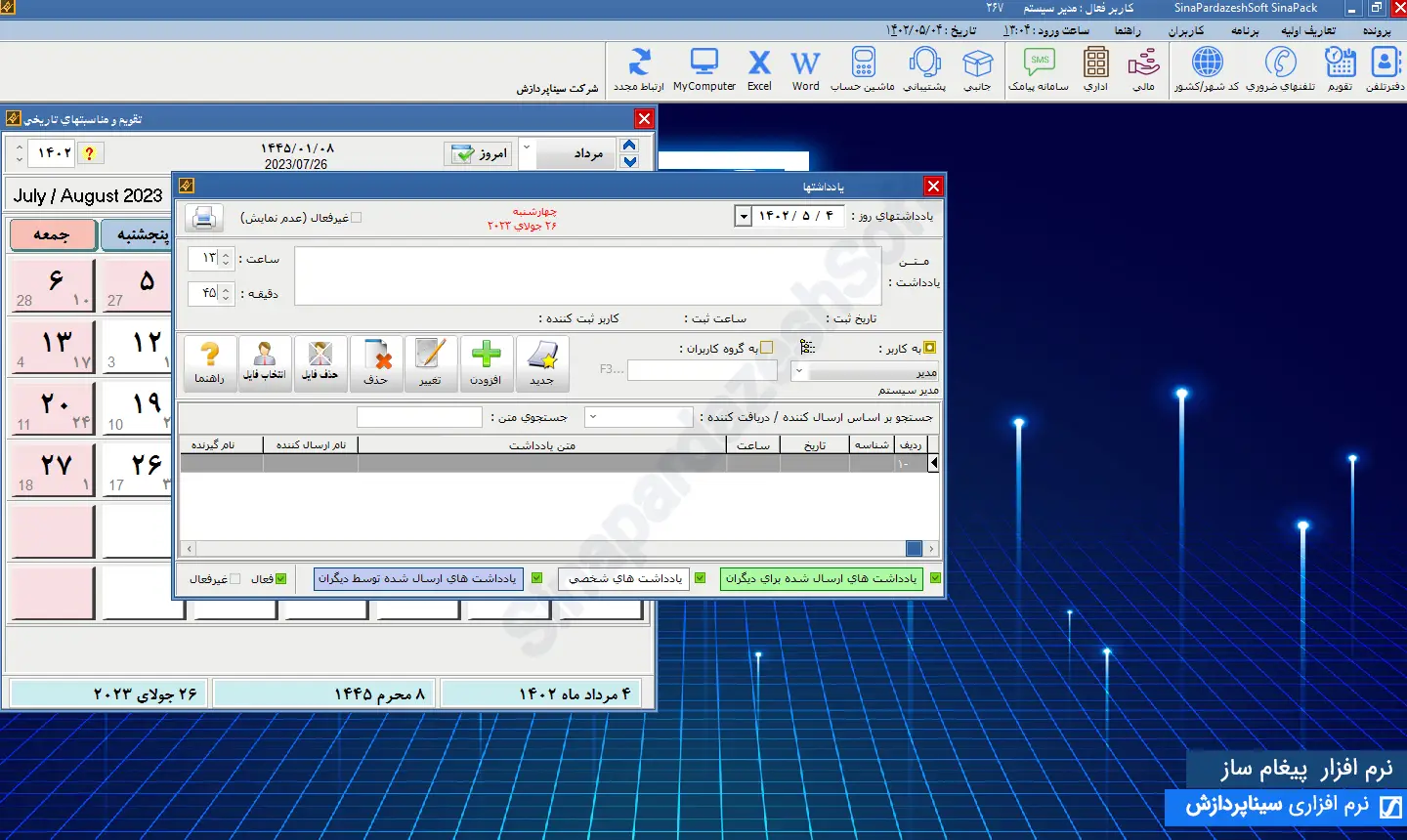1407x840 pixels.
Task: Launch Word from the toolbar
Action: tap(805, 69)
